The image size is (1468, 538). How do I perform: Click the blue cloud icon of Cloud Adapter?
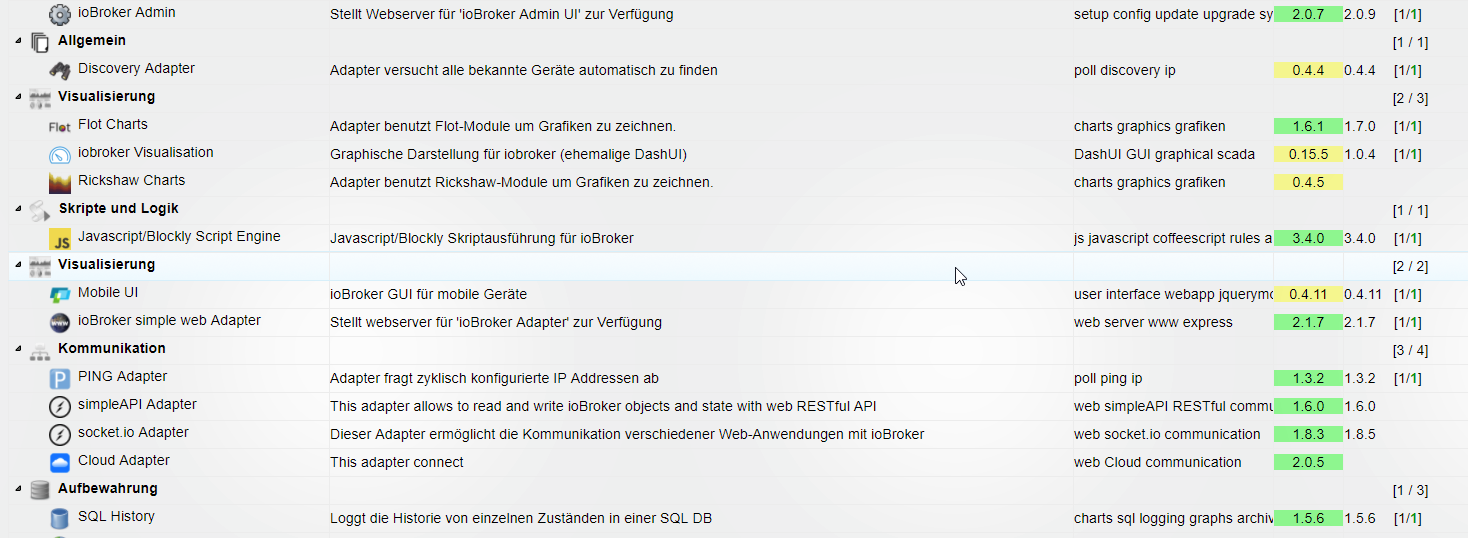pos(60,462)
